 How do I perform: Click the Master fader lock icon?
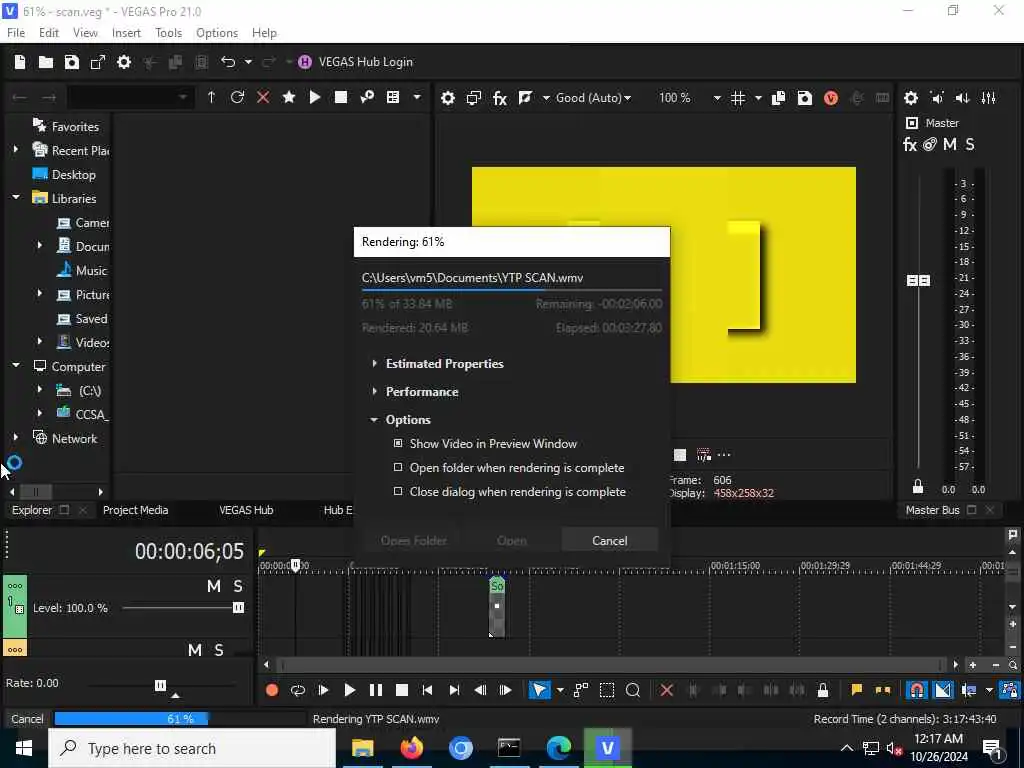click(x=918, y=486)
